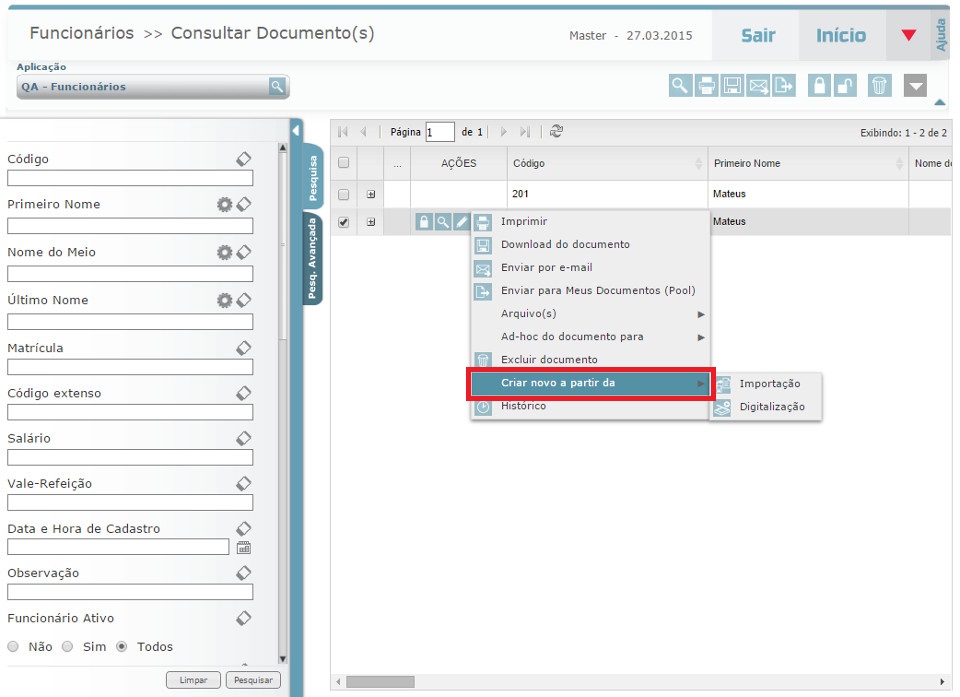960x697 pixels.
Task: Select Histórico in the context menu
Action: coord(523,407)
